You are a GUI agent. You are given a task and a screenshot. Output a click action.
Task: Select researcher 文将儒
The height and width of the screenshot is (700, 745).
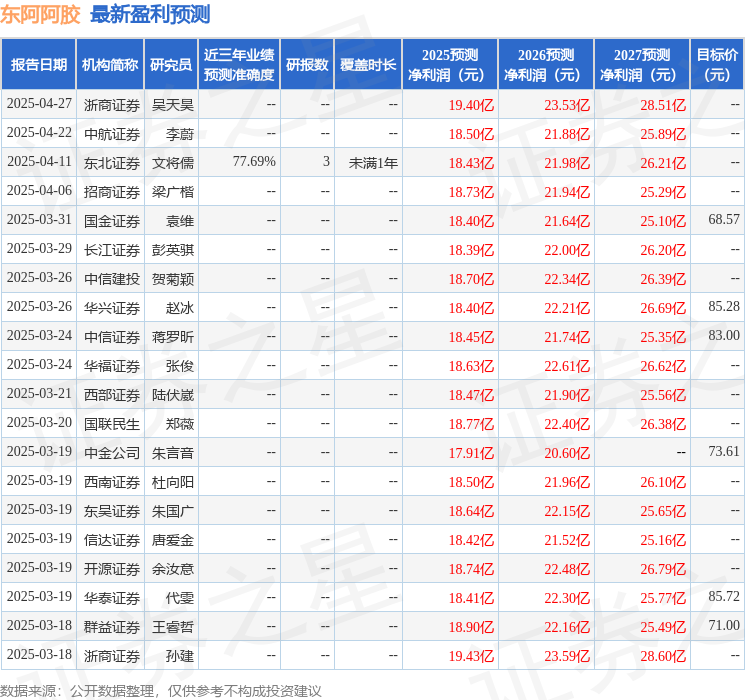172,163
